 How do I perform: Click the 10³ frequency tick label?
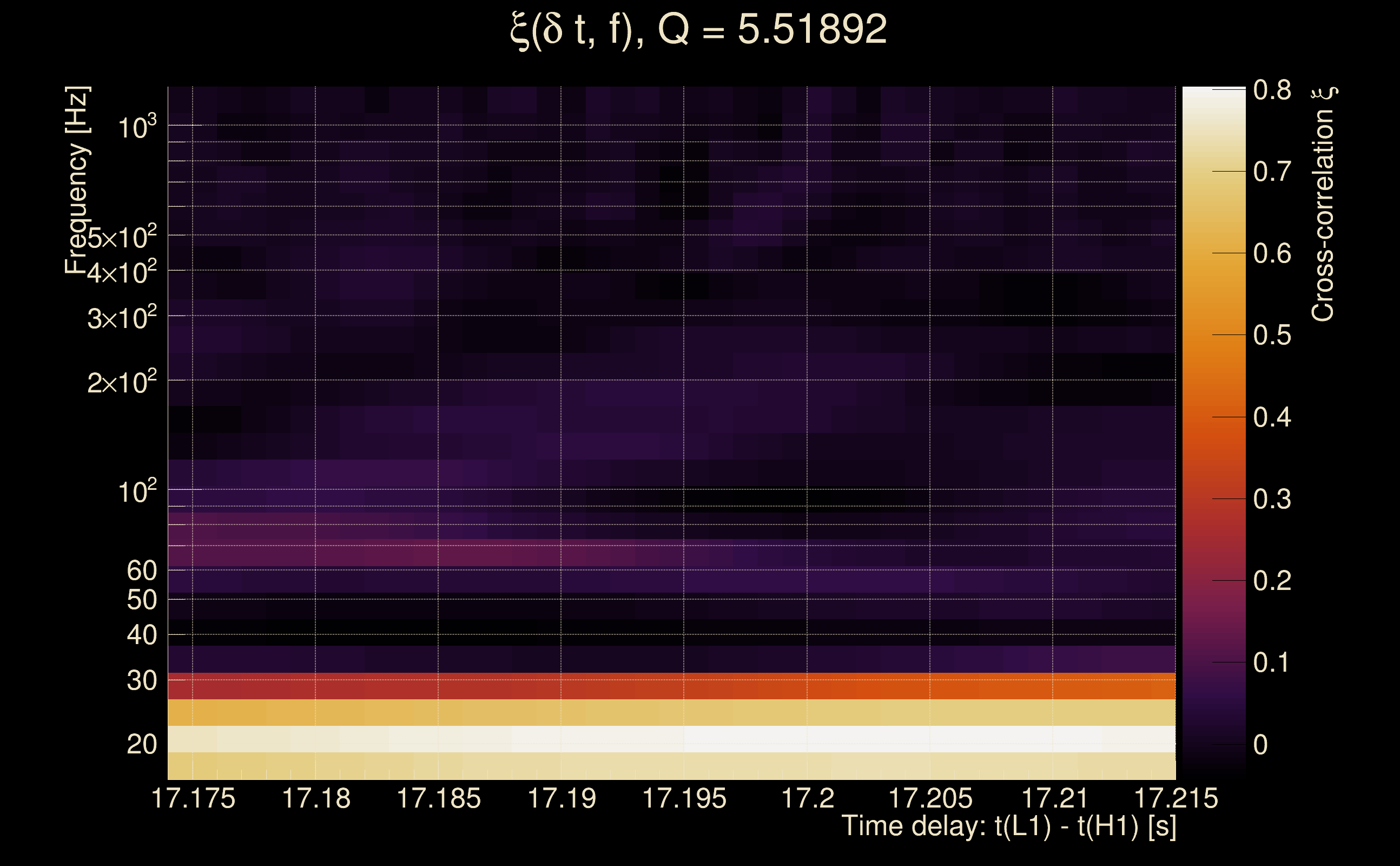click(x=137, y=127)
